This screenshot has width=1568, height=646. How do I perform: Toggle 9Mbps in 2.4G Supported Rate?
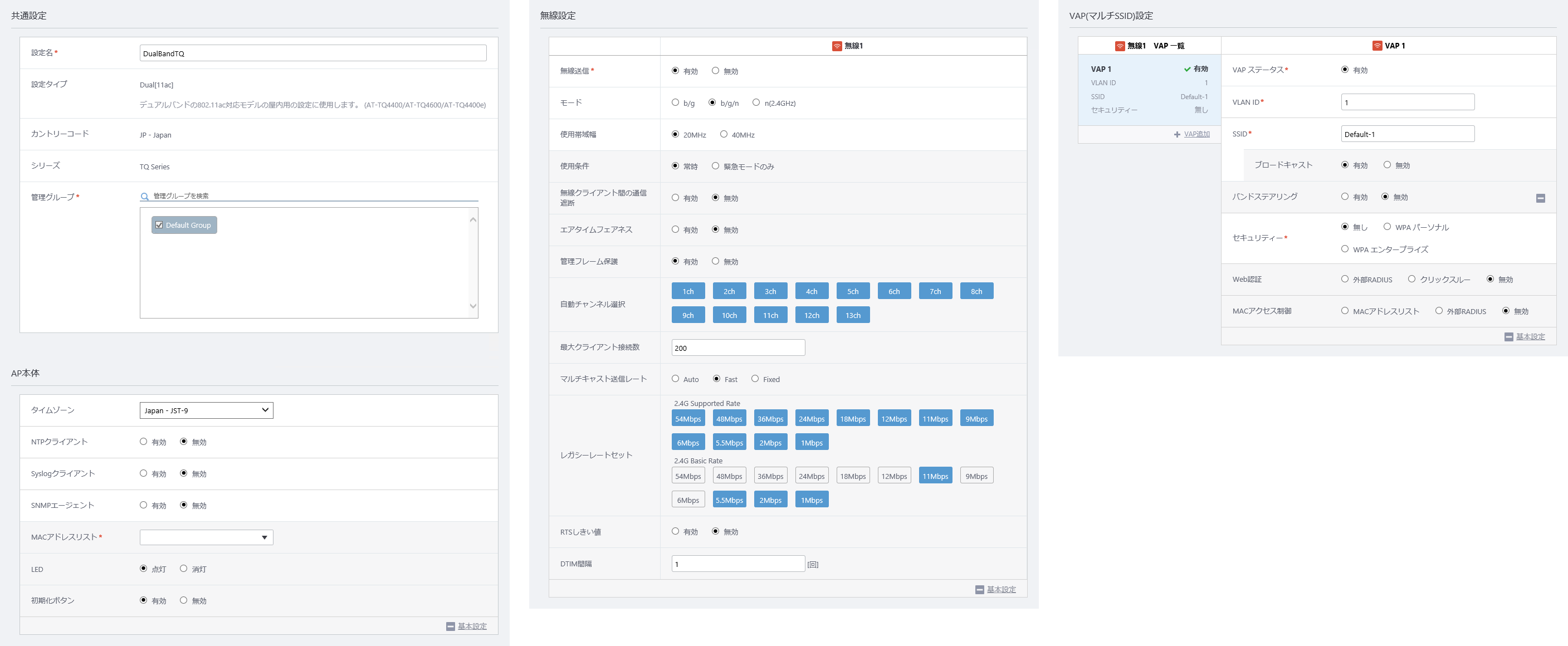[976, 418]
